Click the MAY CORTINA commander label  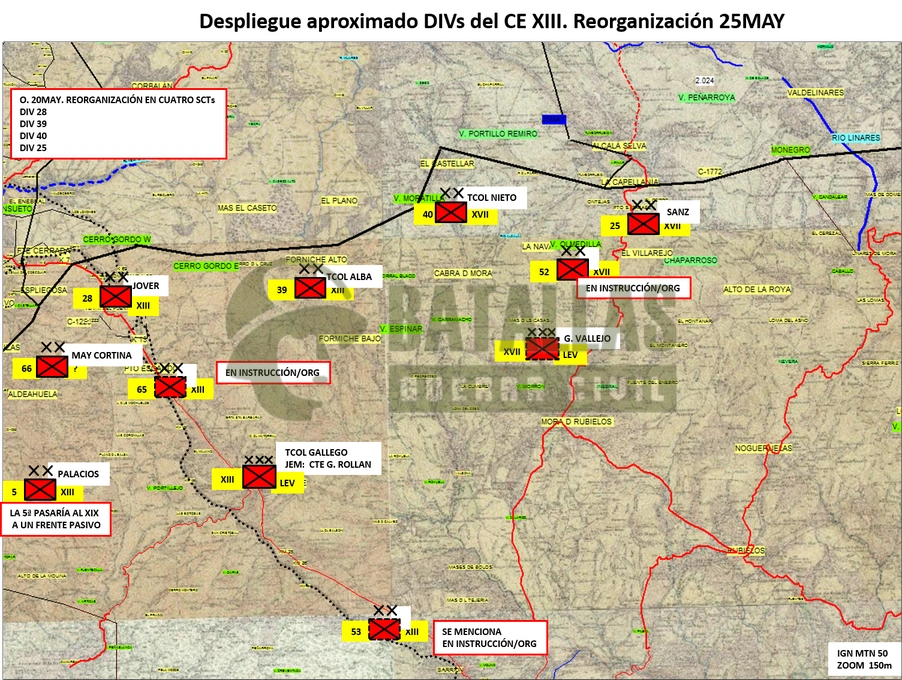tap(101, 355)
